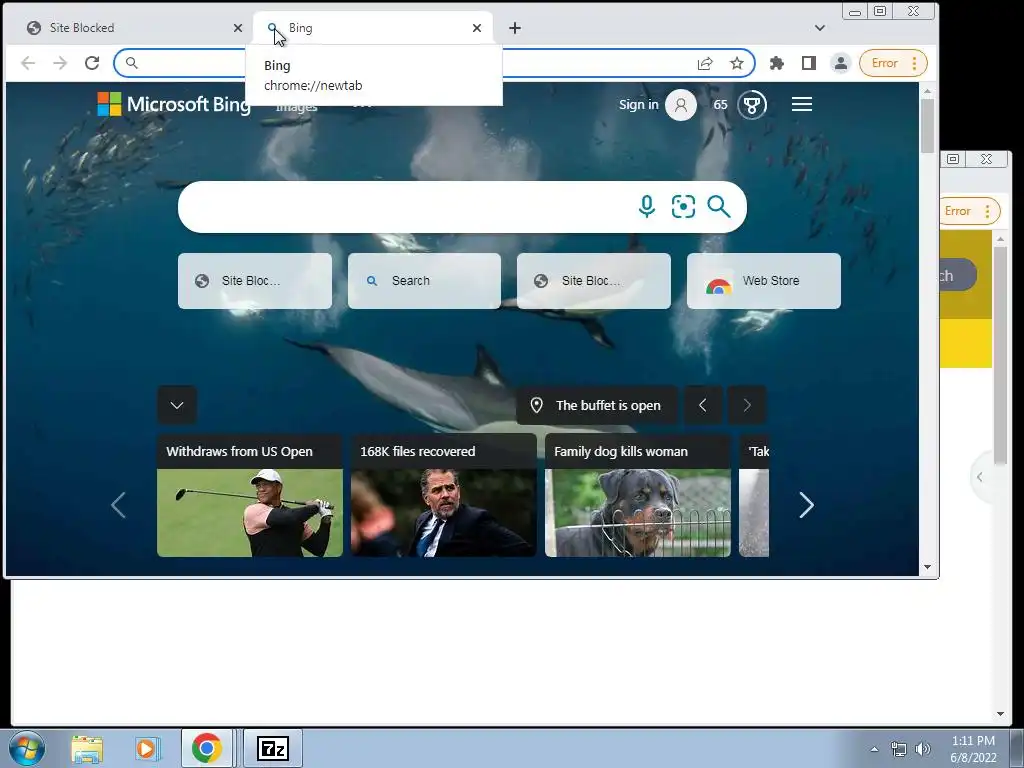Bookmark this tab with the star

click(737, 63)
